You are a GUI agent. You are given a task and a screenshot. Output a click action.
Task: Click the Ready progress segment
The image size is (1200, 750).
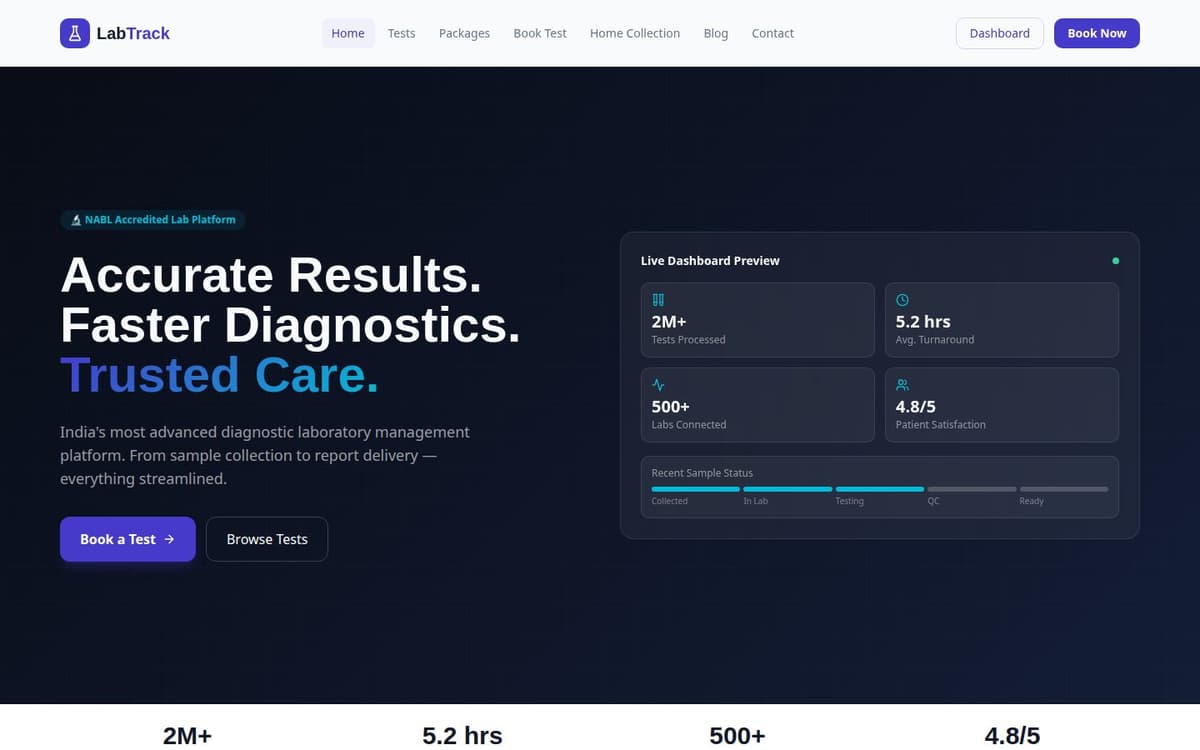[x=1064, y=489]
